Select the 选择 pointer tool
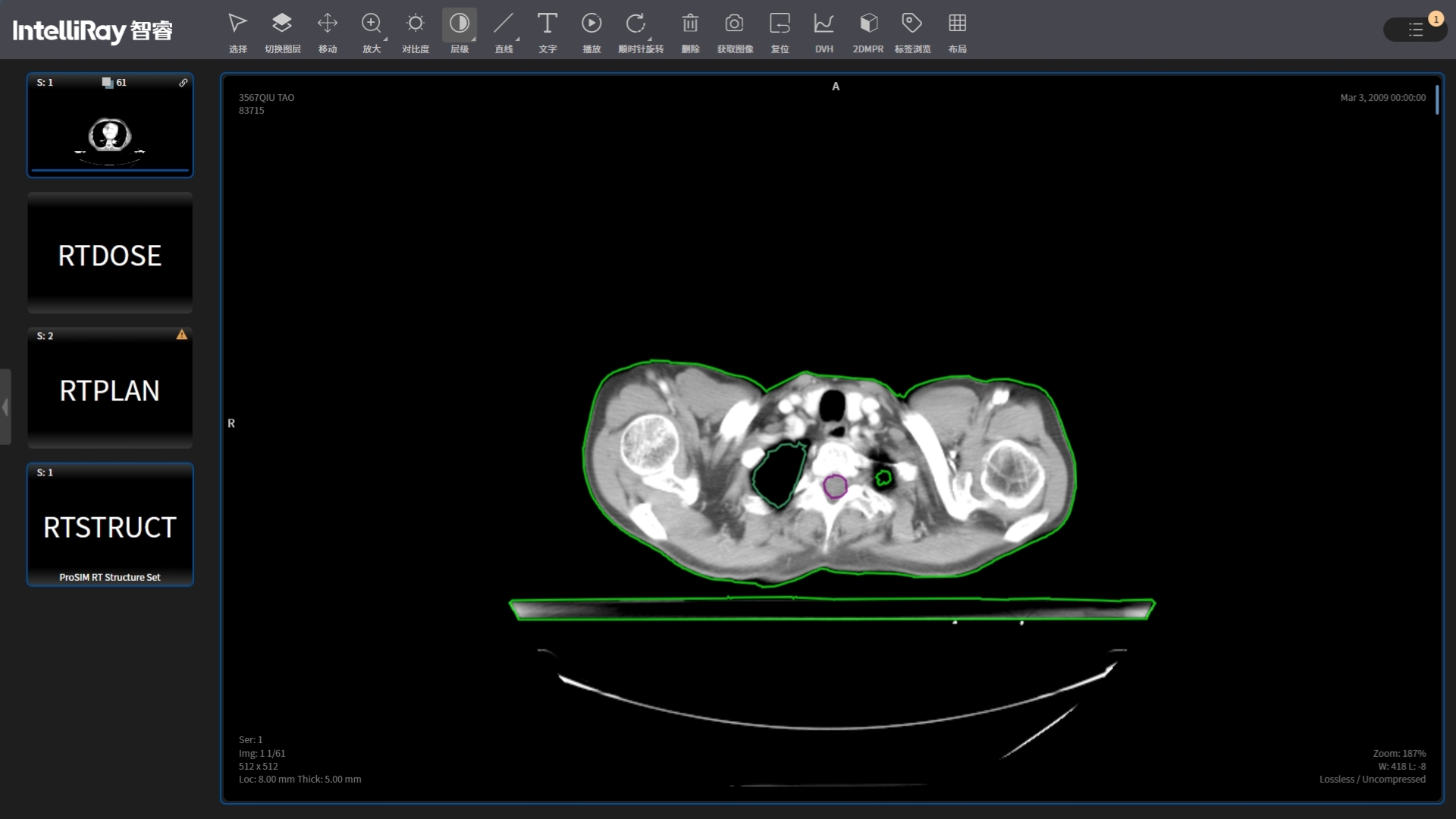The height and width of the screenshot is (819, 1456). [x=237, y=32]
